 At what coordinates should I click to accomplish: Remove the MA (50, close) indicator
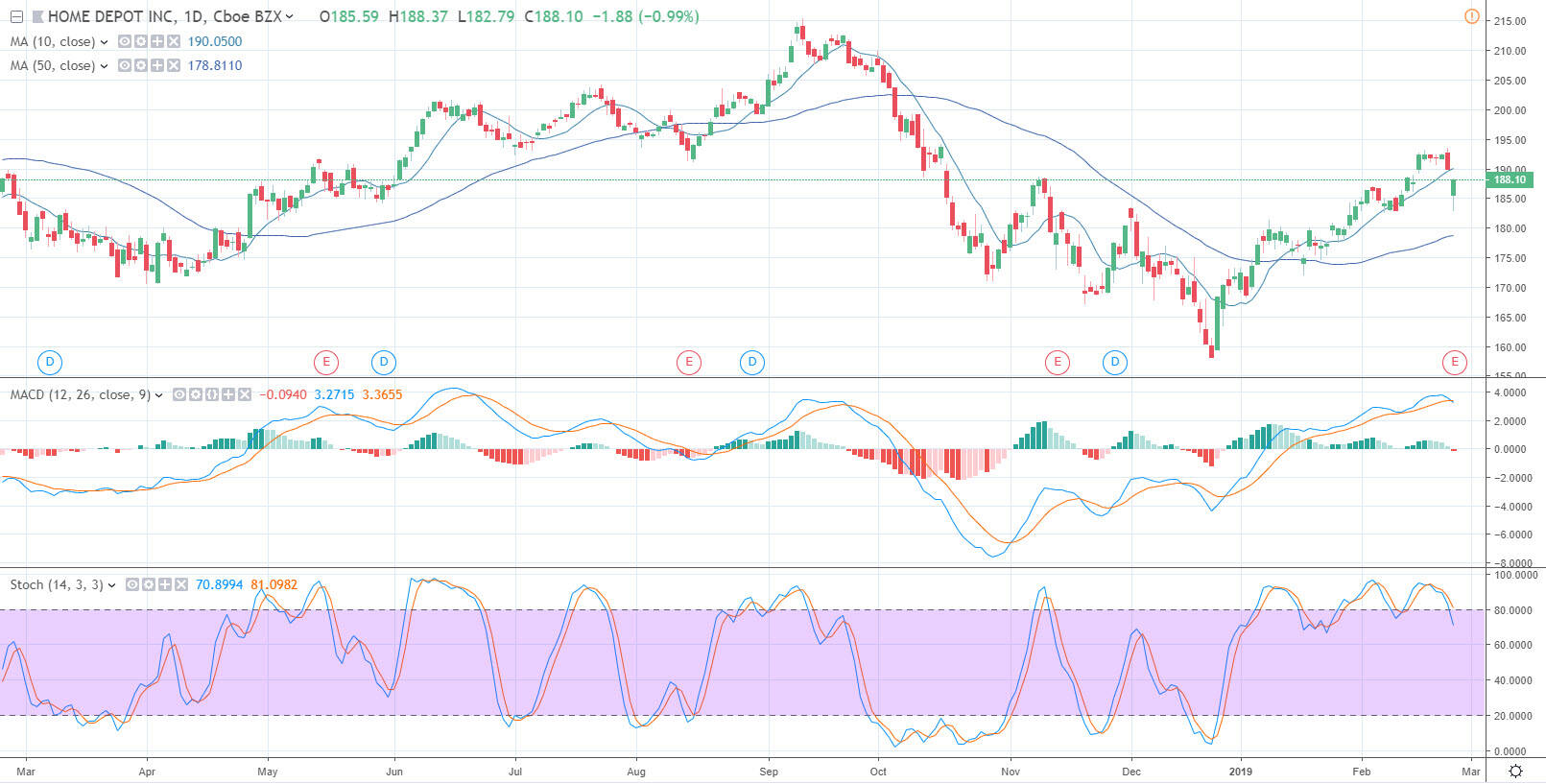pyautogui.click(x=174, y=65)
